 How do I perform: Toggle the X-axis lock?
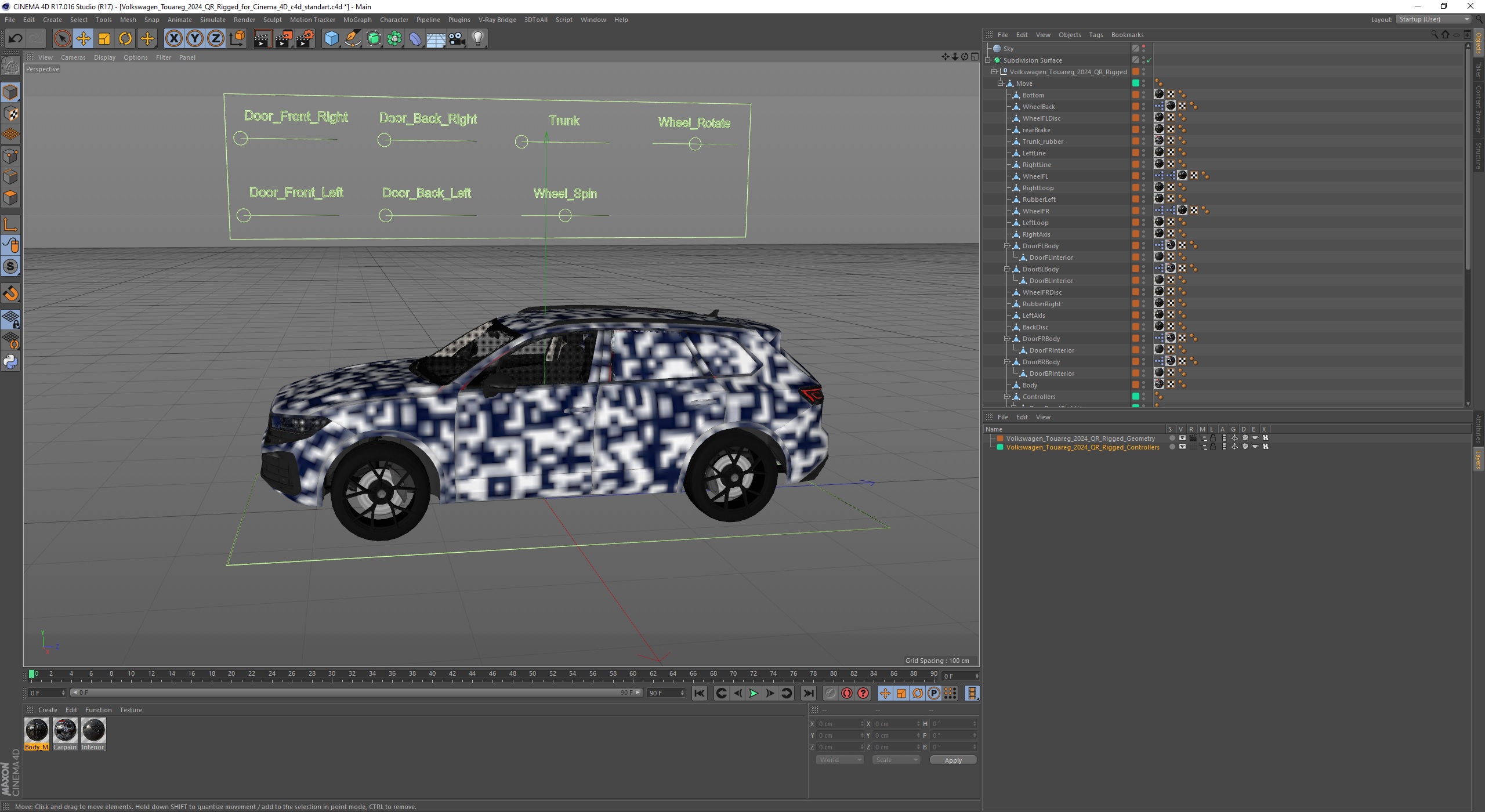click(x=173, y=39)
